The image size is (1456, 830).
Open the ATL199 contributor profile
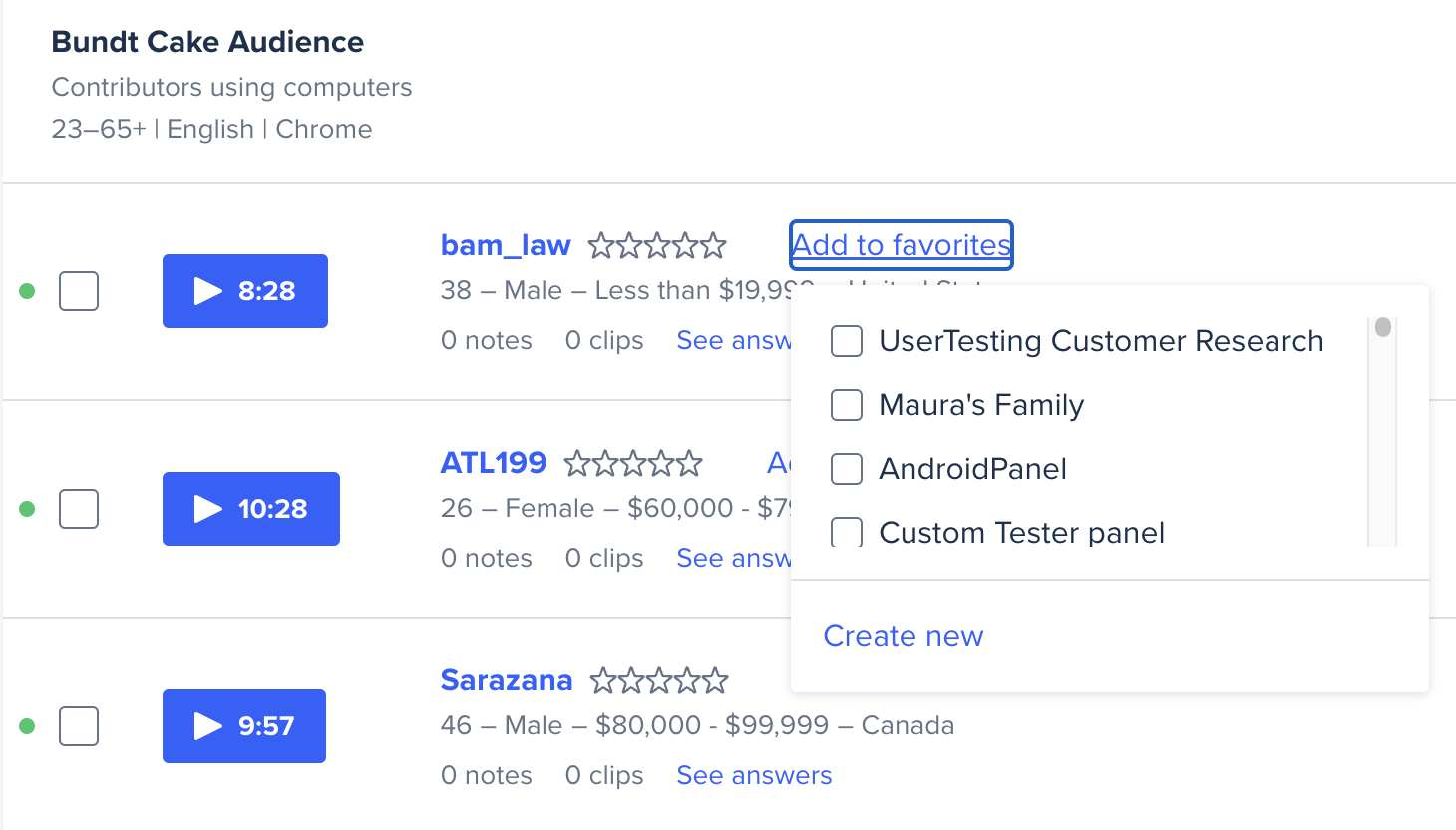494,463
